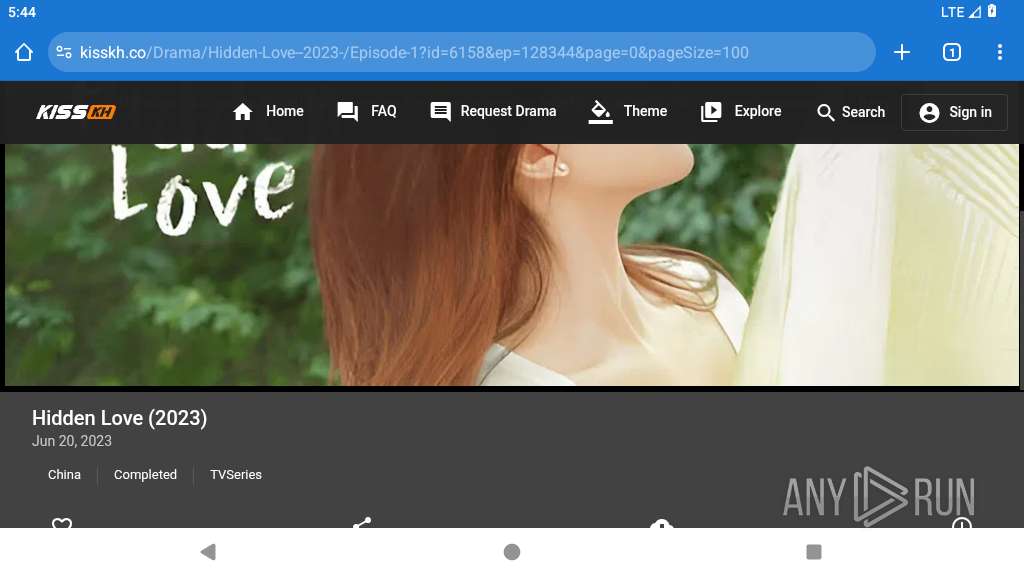Check the battery indicator in status bar

pos(992,11)
